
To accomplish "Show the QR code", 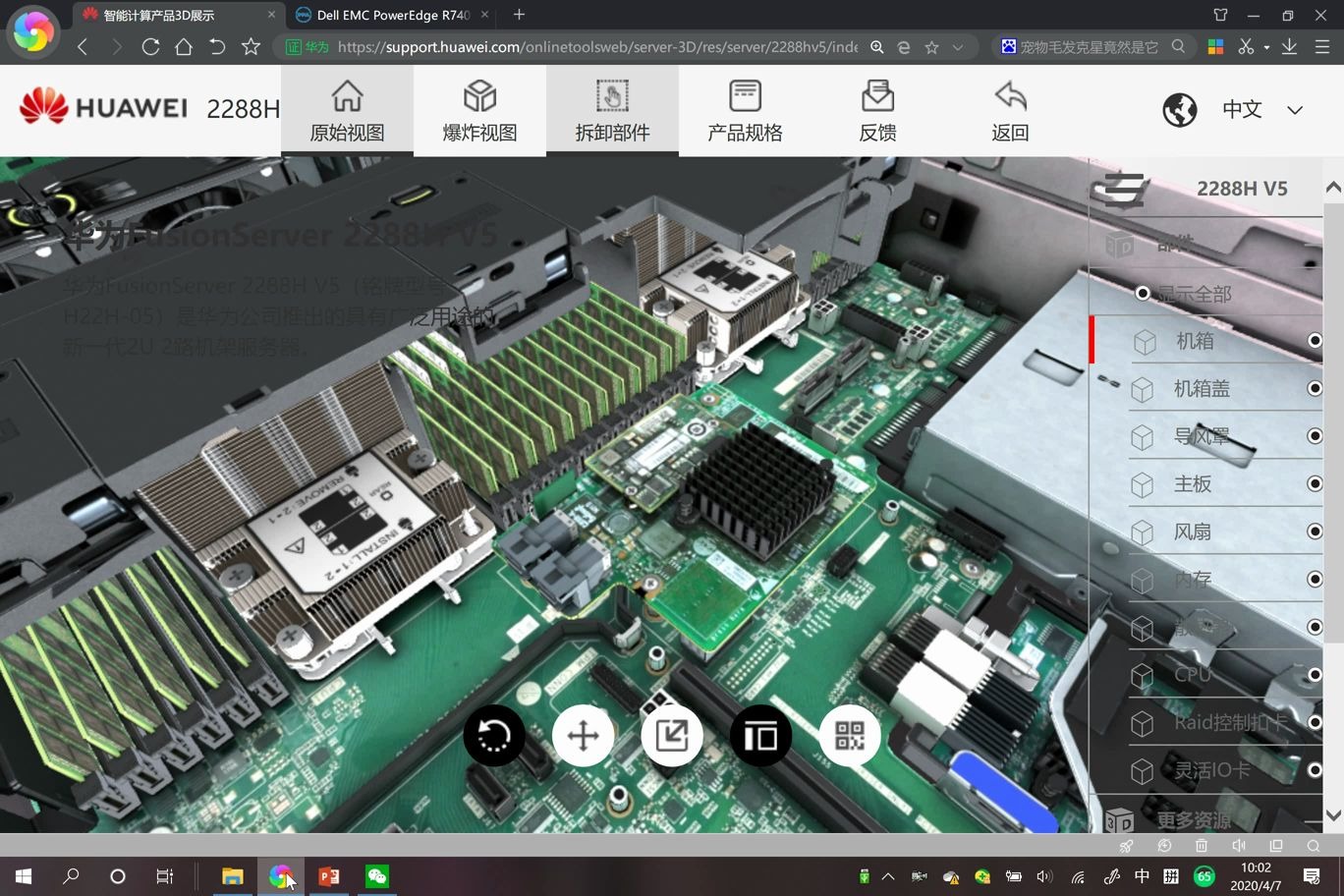I will click(850, 735).
